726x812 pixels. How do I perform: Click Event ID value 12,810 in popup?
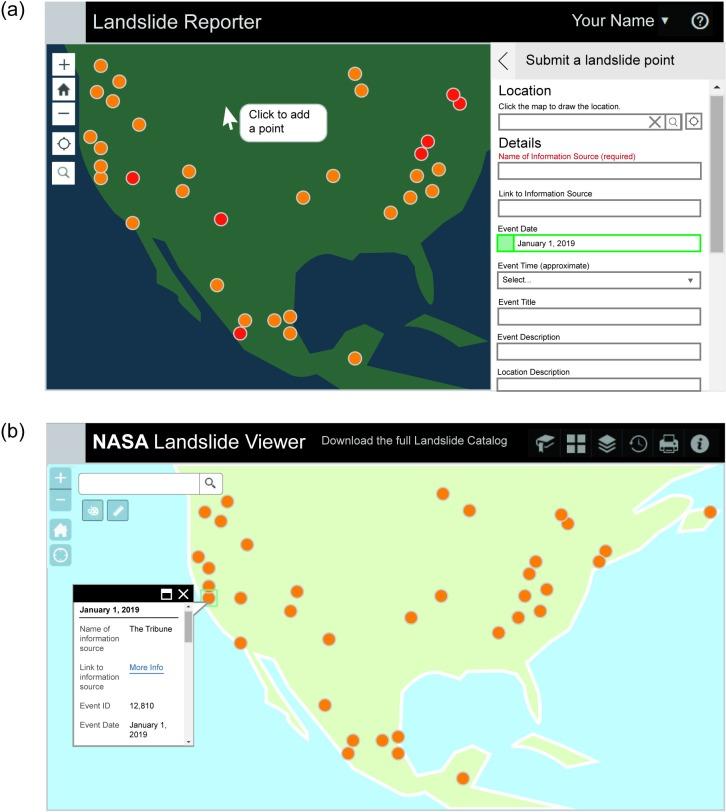pyautogui.click(x=141, y=706)
